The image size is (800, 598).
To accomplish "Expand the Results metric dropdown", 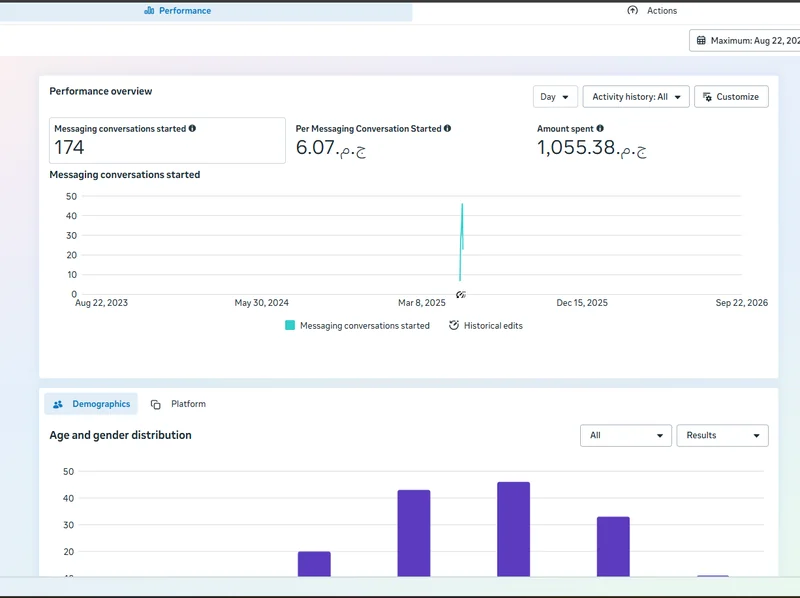I will 722,435.
